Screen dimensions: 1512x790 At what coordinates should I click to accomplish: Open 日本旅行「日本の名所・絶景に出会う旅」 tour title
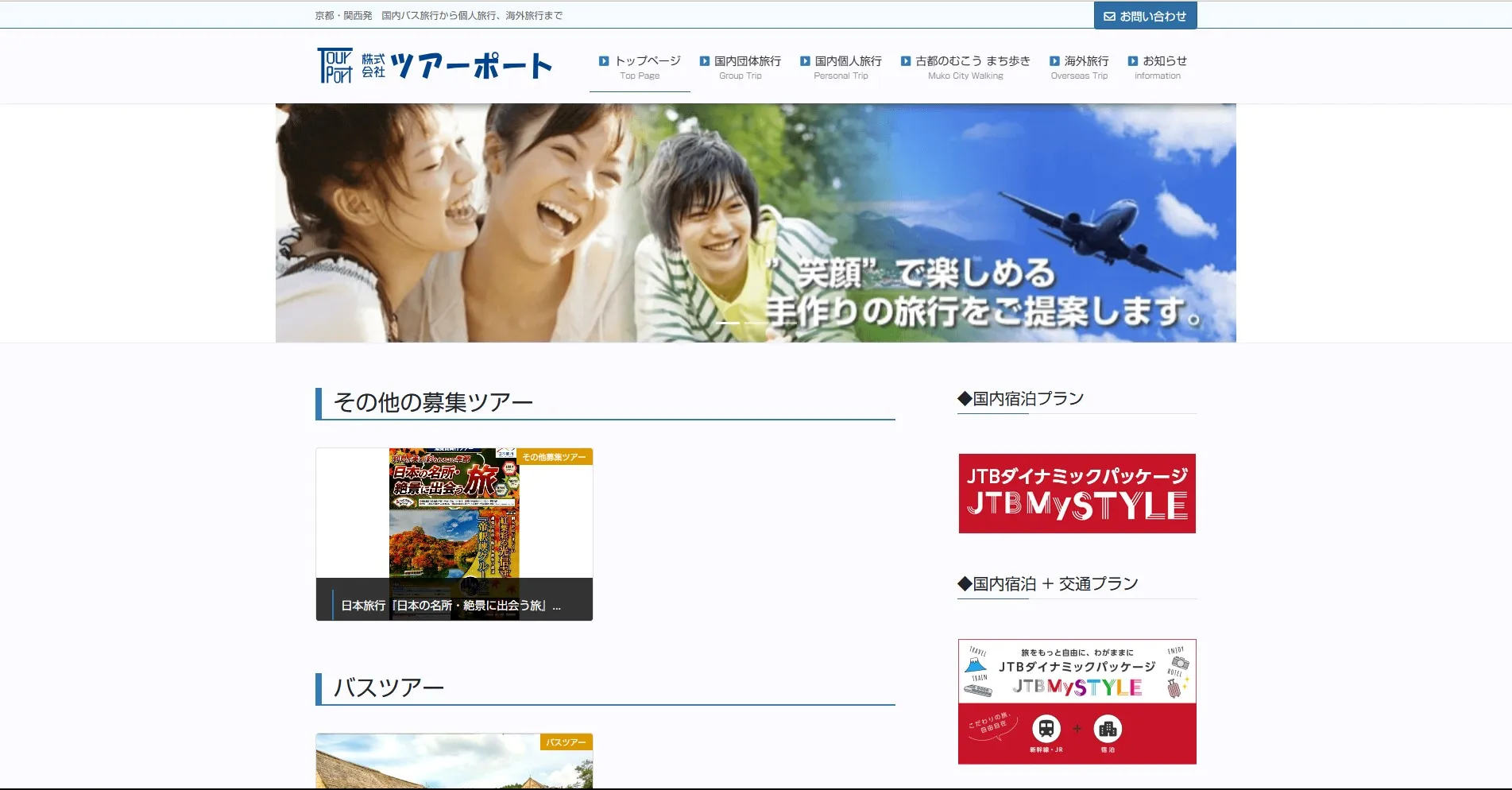pos(451,606)
